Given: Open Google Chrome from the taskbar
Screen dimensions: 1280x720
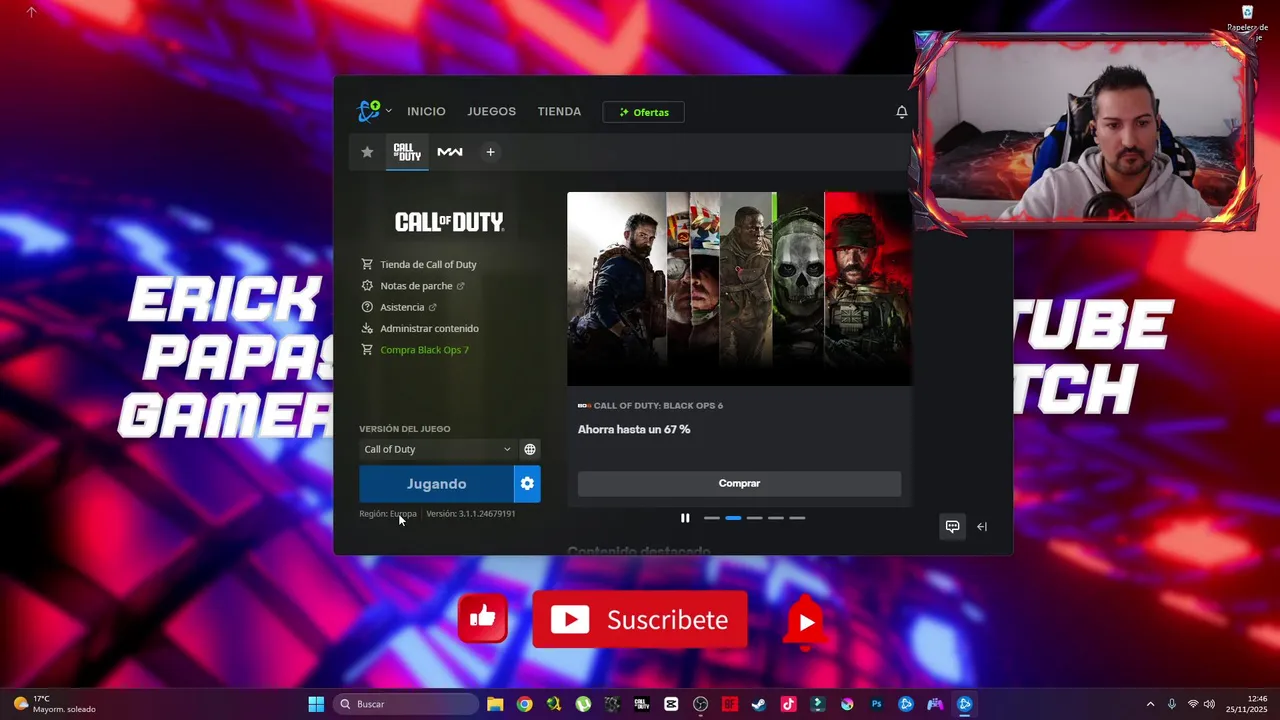Looking at the screenshot, I should click(x=524, y=704).
